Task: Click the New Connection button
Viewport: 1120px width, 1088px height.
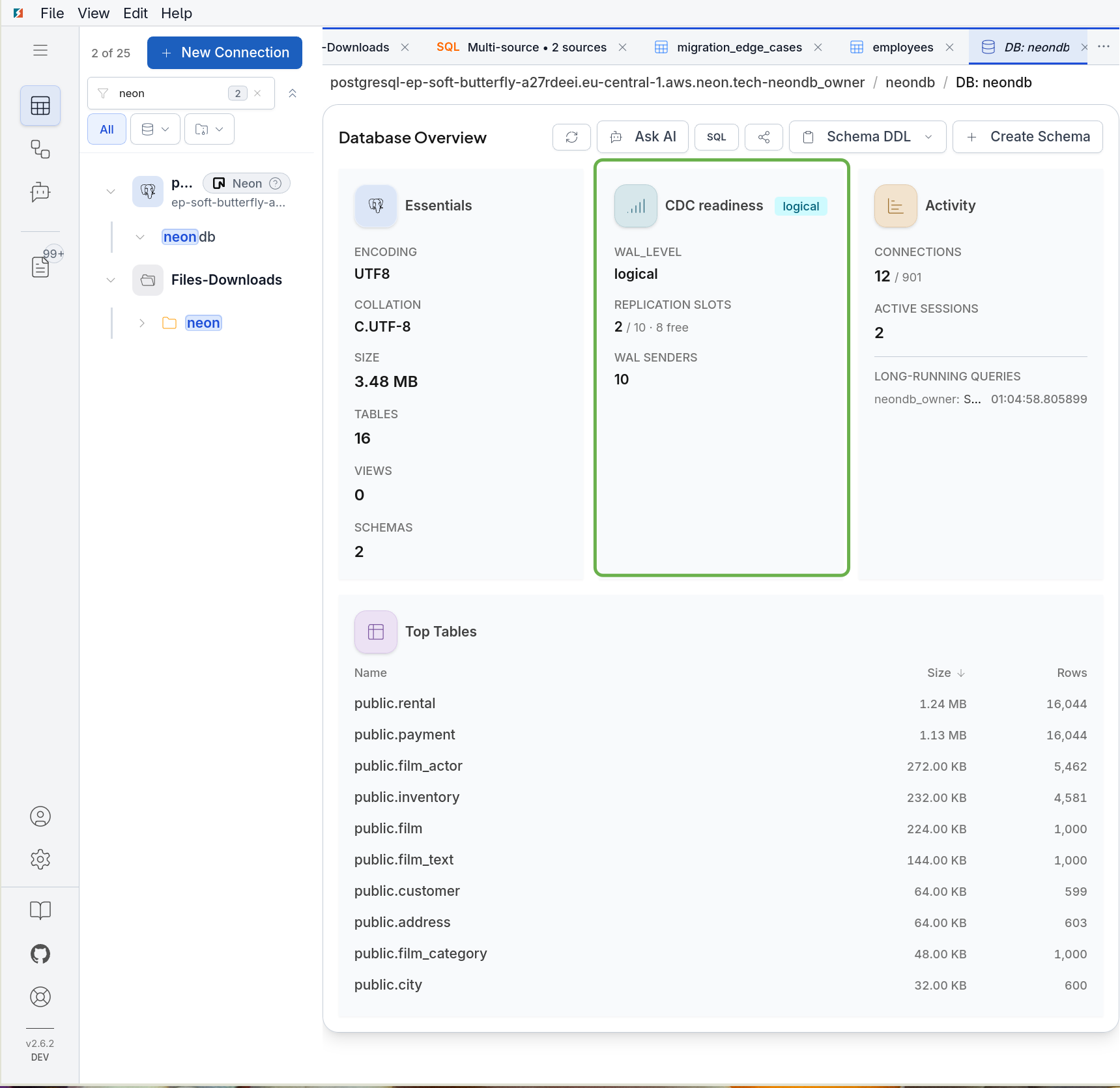Action: 225,53
